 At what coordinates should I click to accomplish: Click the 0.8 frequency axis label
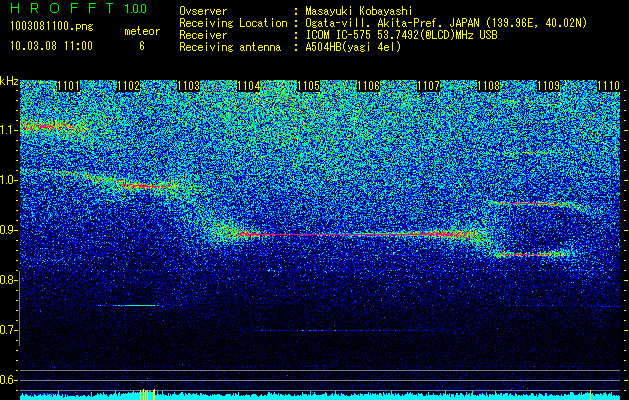coord(8,280)
